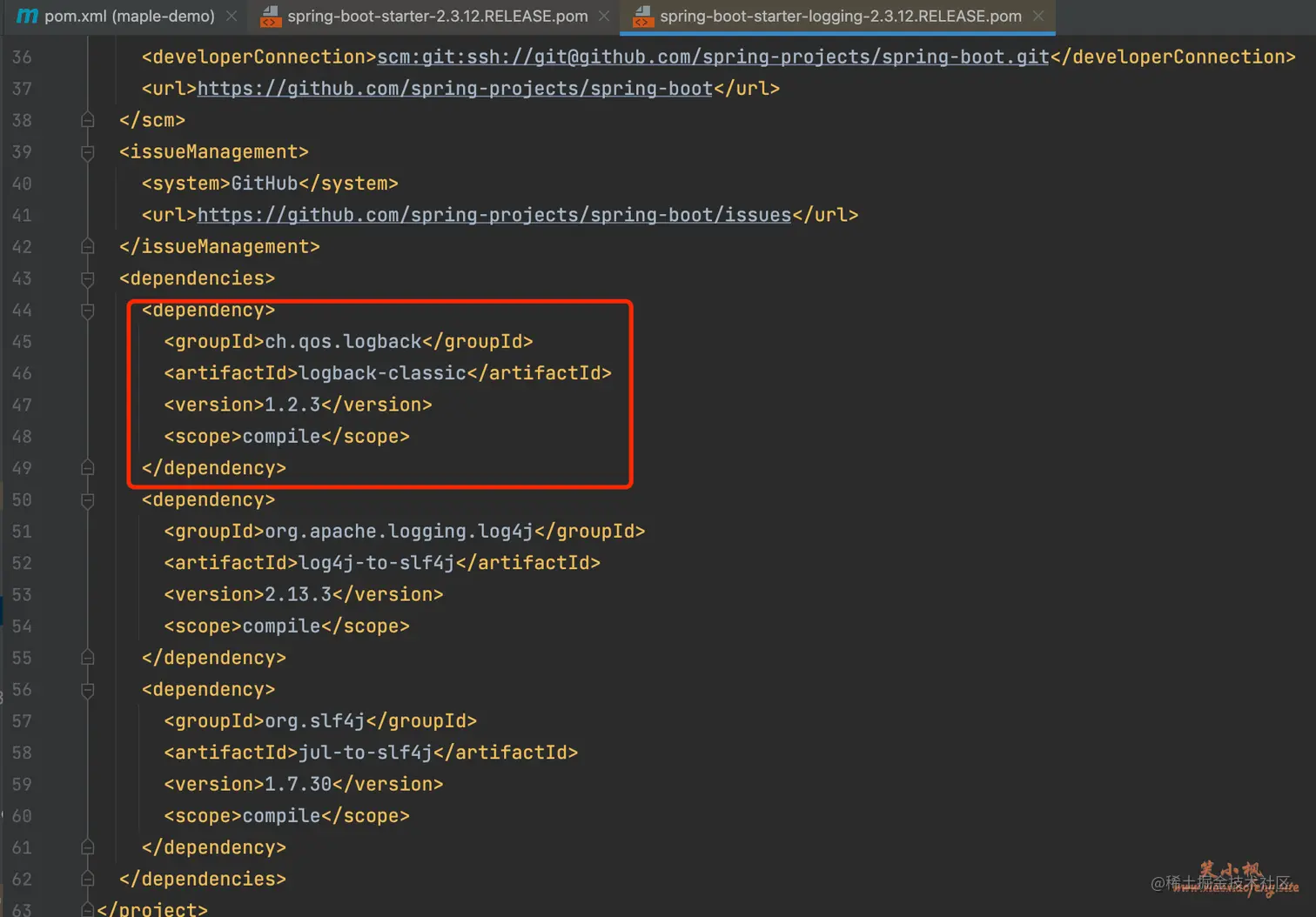Click the org.slf4j groupId text
Screen dimensions: 1316x917
click(x=315, y=721)
